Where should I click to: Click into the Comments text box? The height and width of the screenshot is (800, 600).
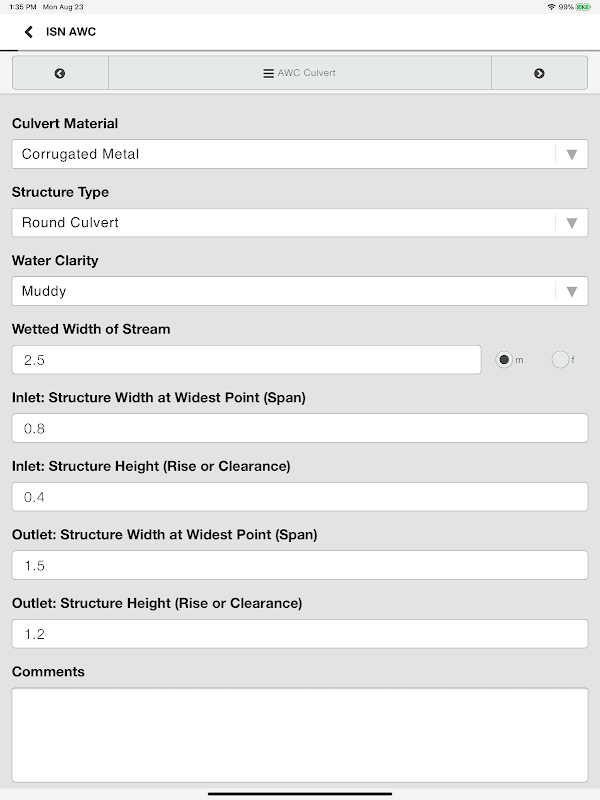click(x=299, y=734)
